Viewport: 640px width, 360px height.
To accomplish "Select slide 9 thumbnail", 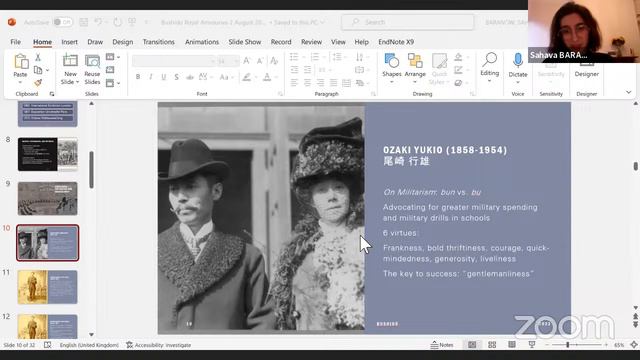I will [x=47, y=198].
